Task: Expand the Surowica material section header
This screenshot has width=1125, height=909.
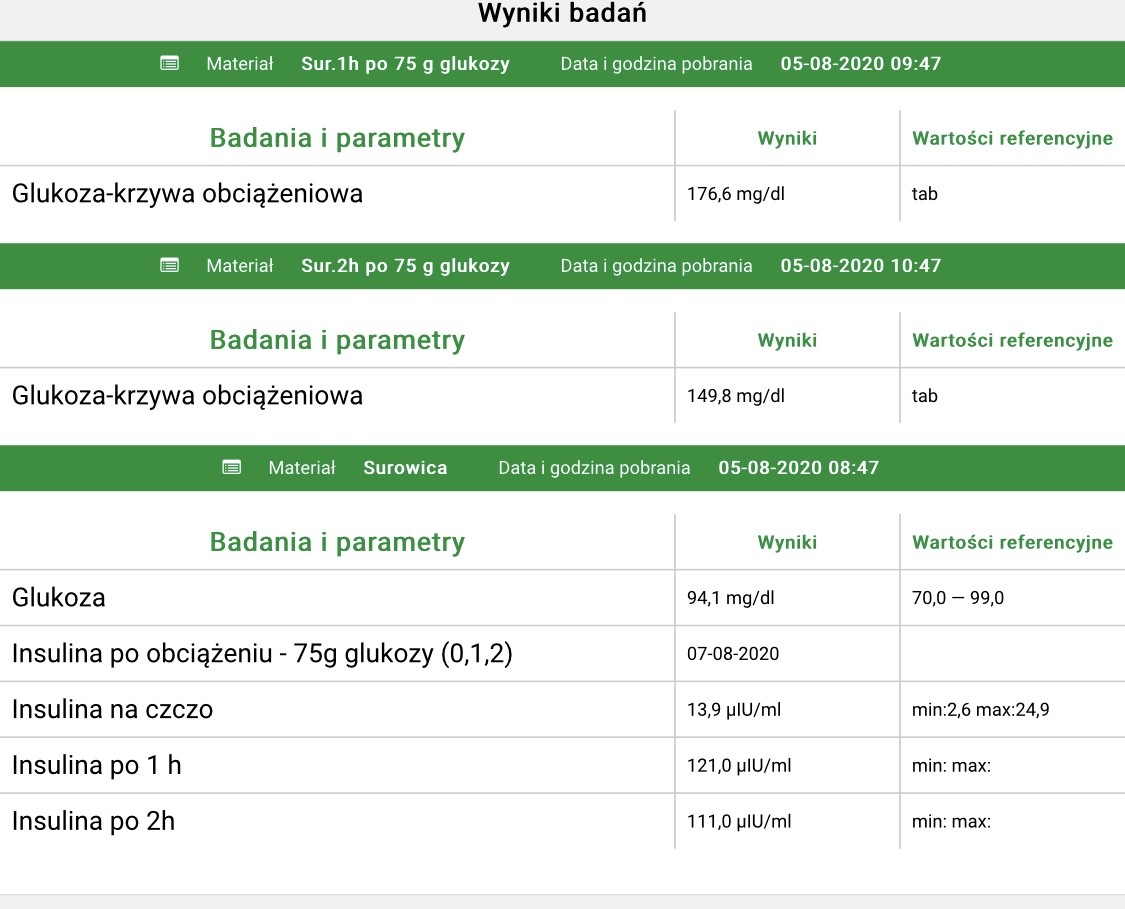Action: coord(405,468)
